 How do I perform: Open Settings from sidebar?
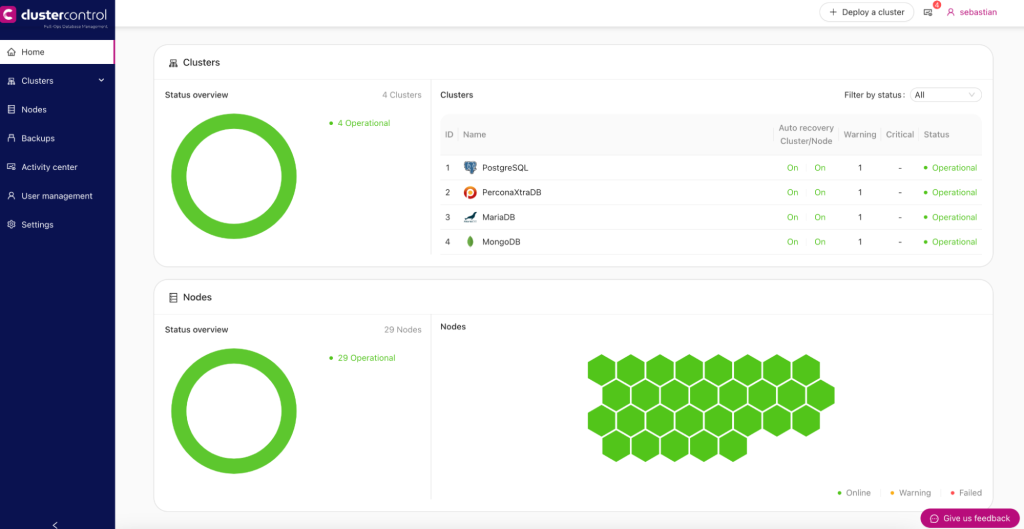57,225
